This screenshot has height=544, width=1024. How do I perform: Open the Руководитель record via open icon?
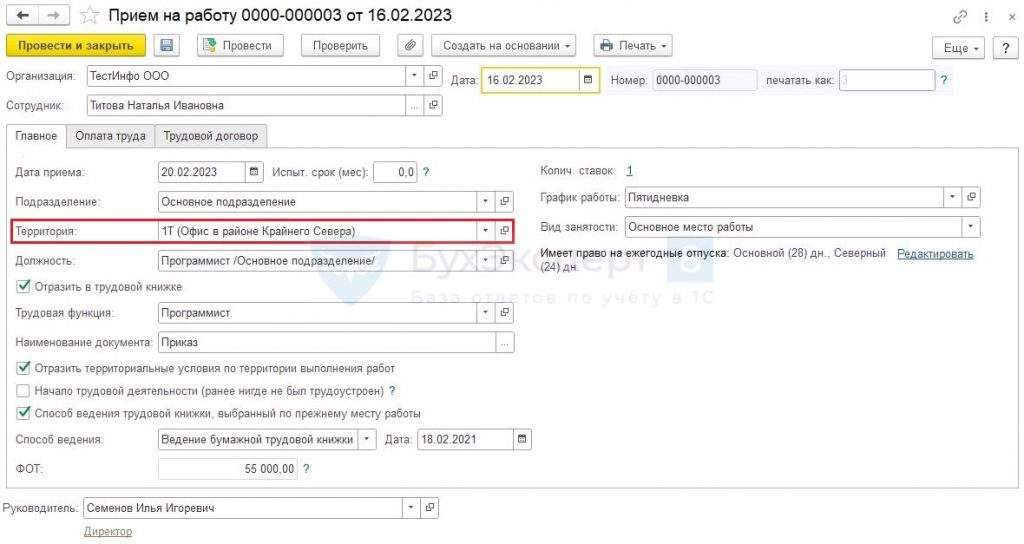pyautogui.click(x=429, y=508)
